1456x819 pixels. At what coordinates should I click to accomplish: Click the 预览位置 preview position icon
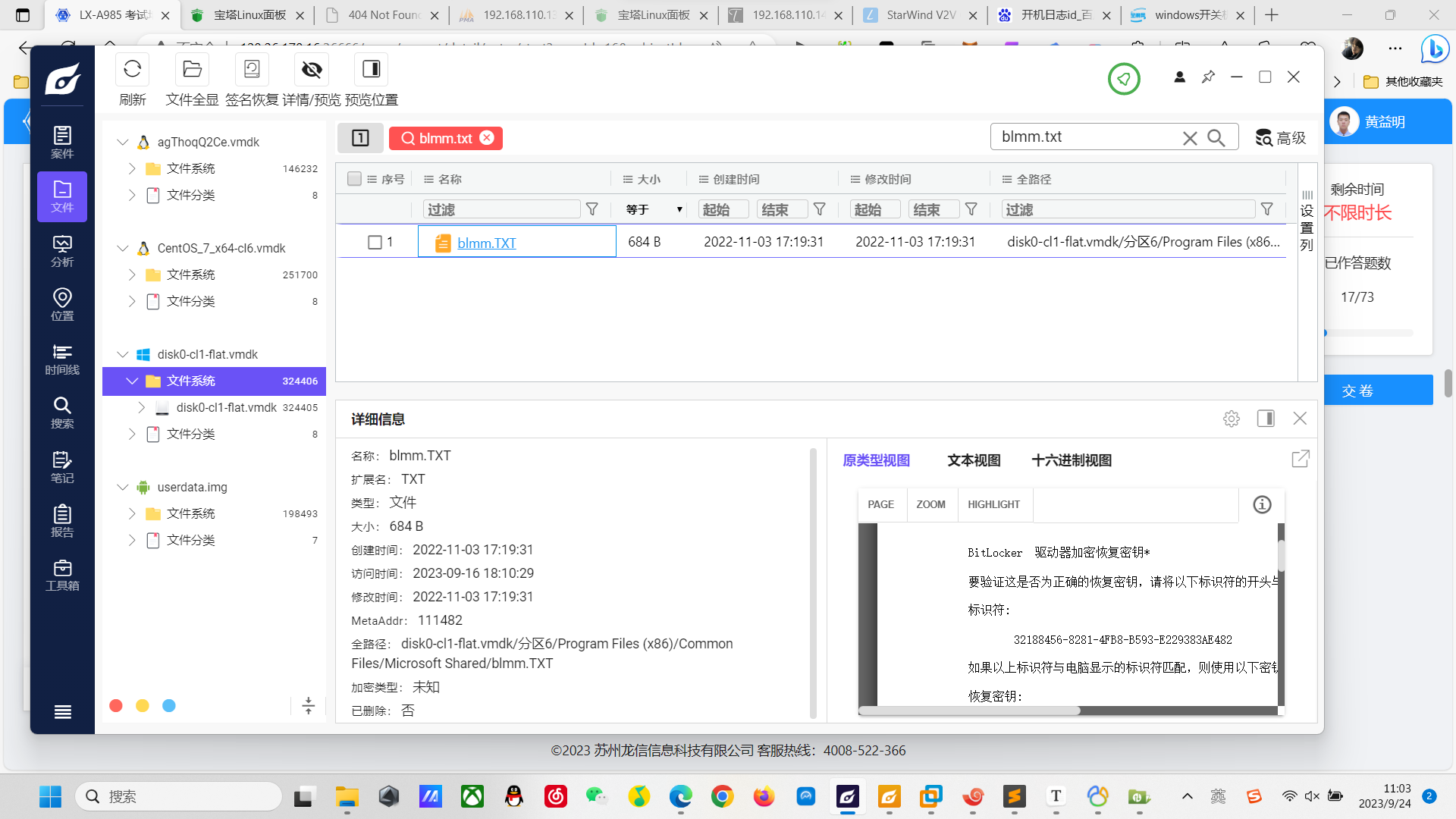pyautogui.click(x=371, y=70)
